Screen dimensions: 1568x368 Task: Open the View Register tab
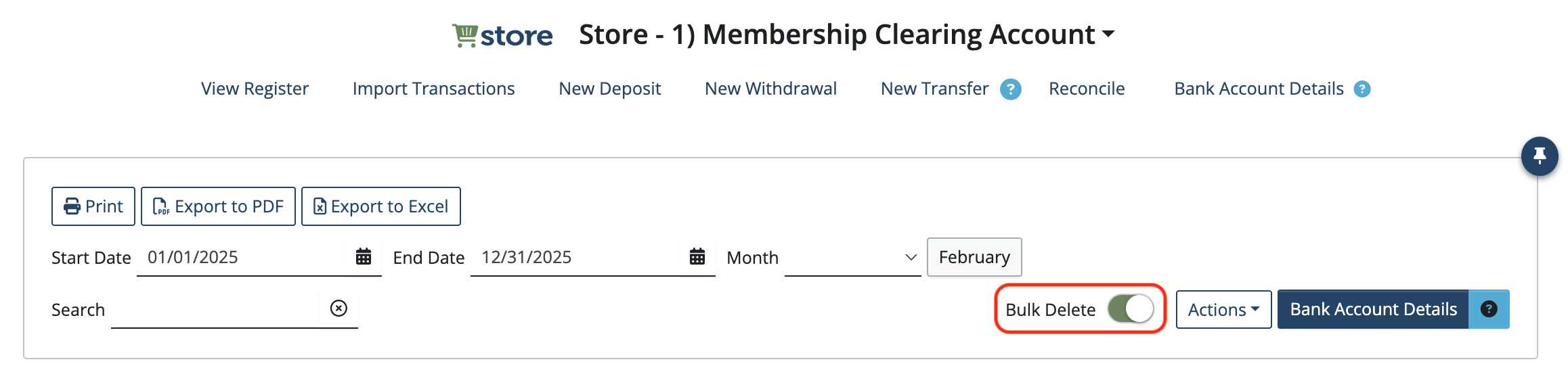255,89
